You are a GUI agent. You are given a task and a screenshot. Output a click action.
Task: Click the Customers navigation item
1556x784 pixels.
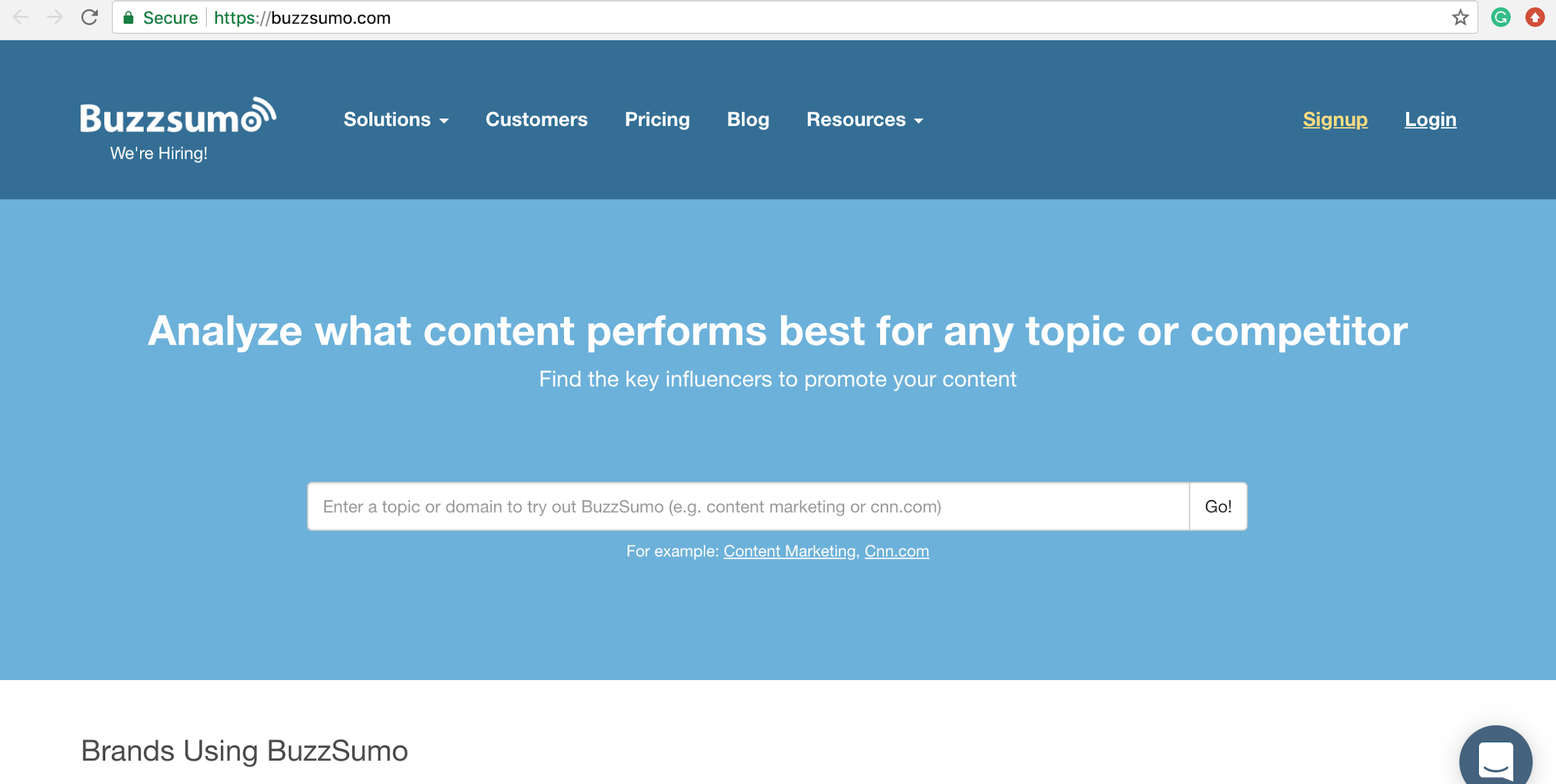coord(537,119)
